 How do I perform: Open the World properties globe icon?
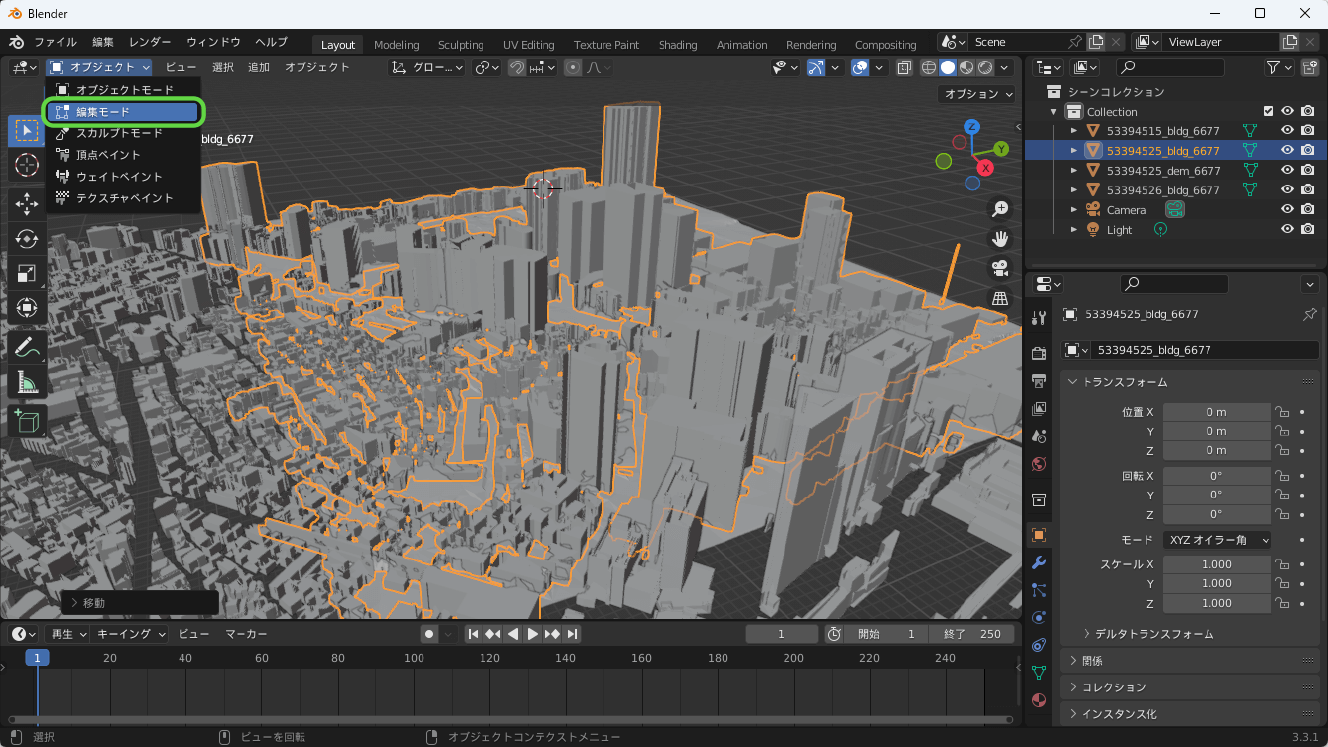[1038, 464]
